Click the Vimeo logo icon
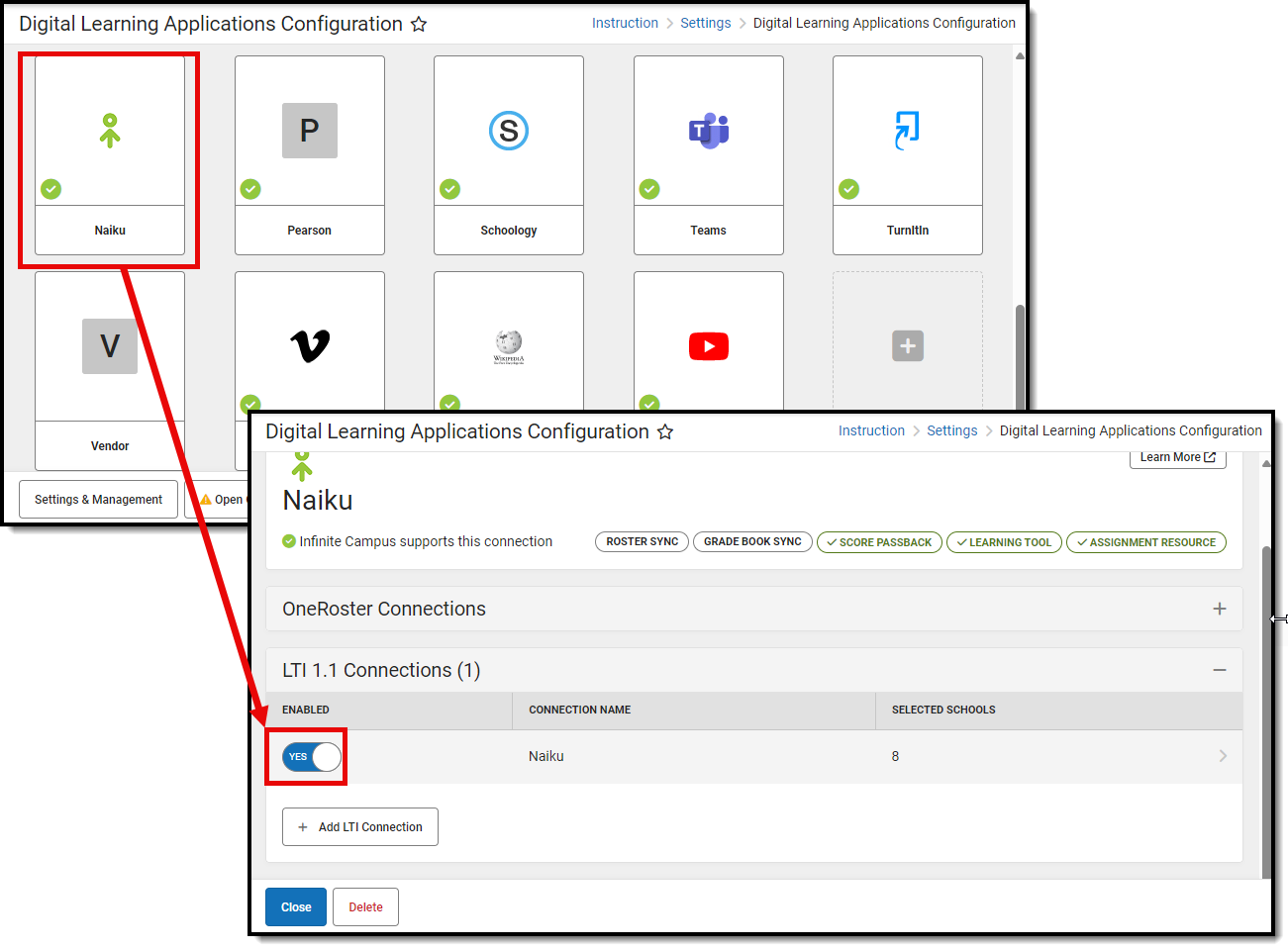The image size is (1288, 950). pyautogui.click(x=310, y=346)
